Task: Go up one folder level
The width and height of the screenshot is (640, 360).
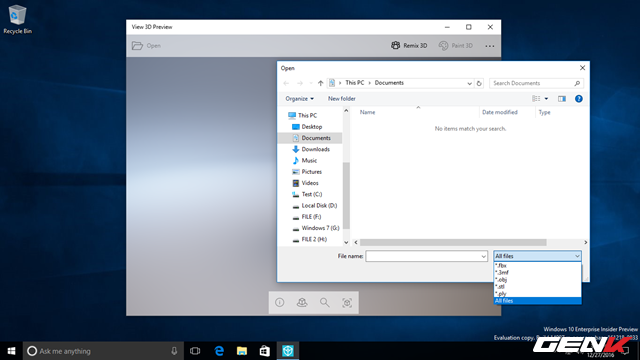Action: 320,83
